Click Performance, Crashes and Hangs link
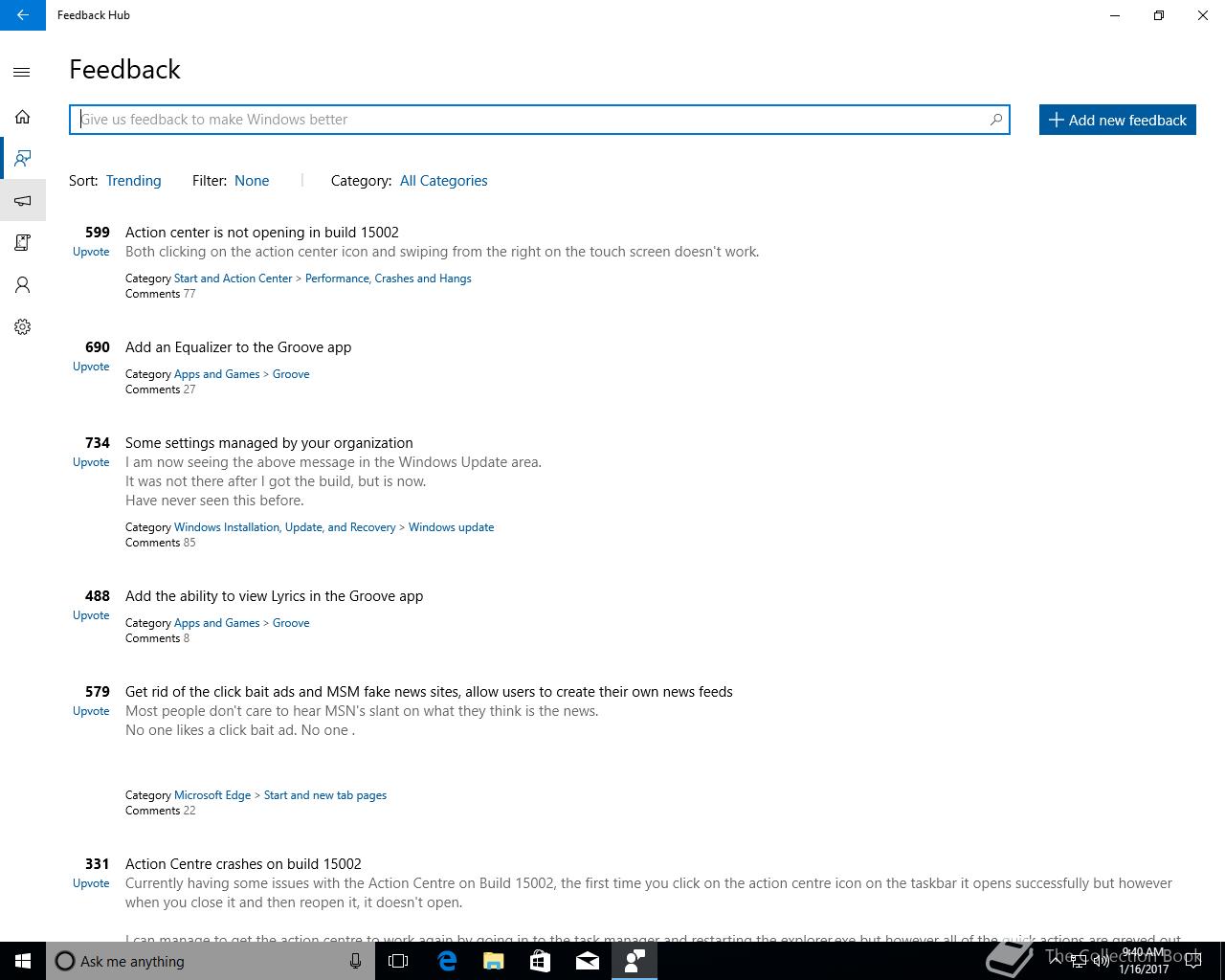Screen dimensions: 1225x980 tap(388, 278)
